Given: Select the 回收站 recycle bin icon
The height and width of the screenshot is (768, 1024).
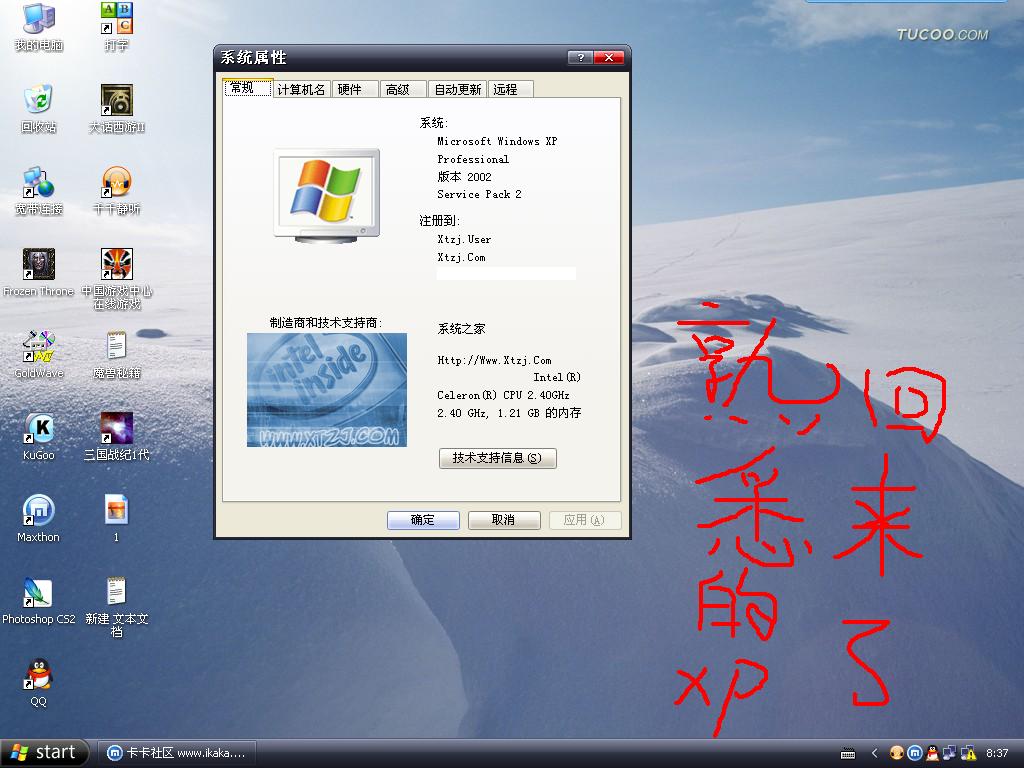Looking at the screenshot, I should pyautogui.click(x=39, y=108).
